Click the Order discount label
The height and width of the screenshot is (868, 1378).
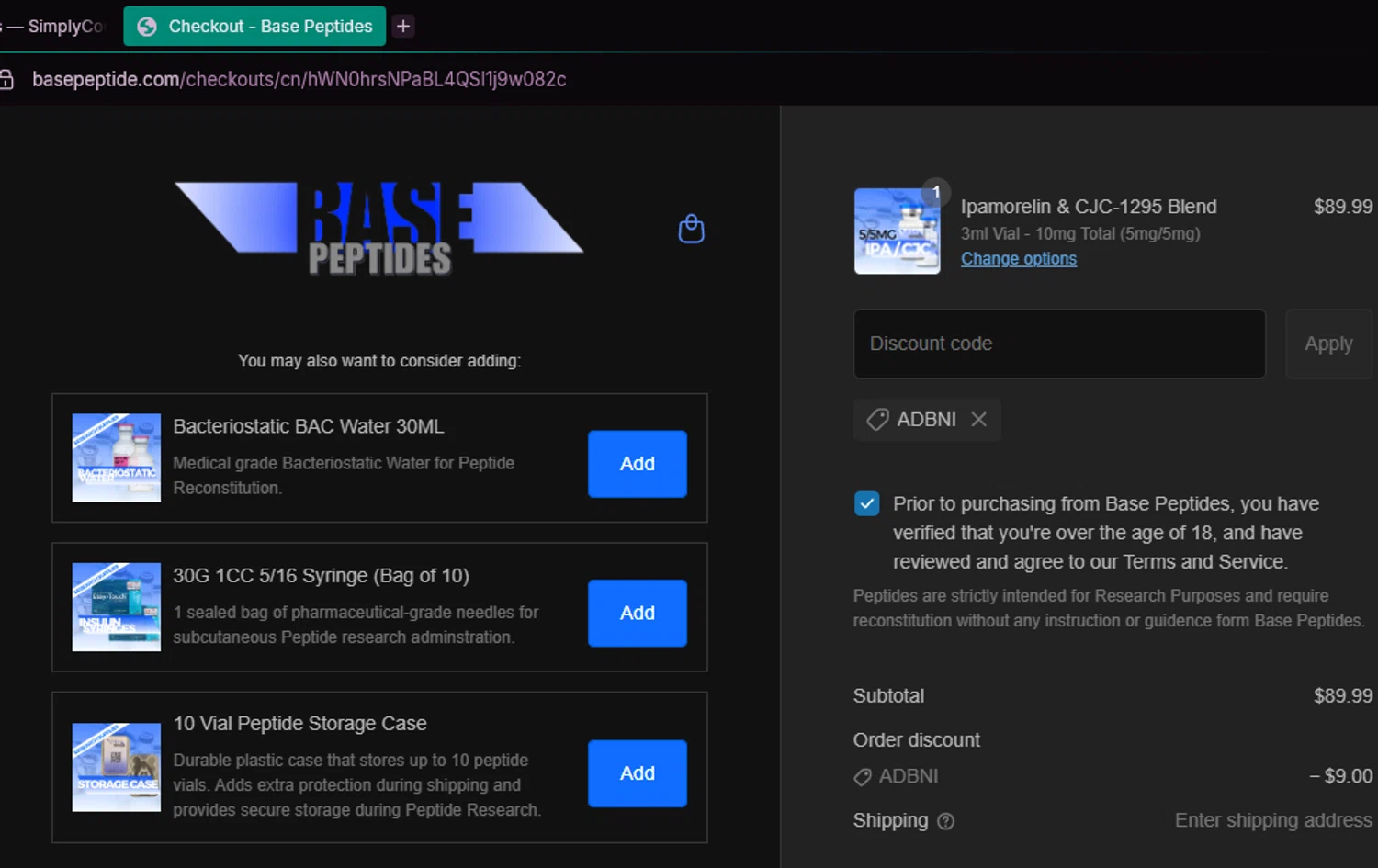point(916,740)
